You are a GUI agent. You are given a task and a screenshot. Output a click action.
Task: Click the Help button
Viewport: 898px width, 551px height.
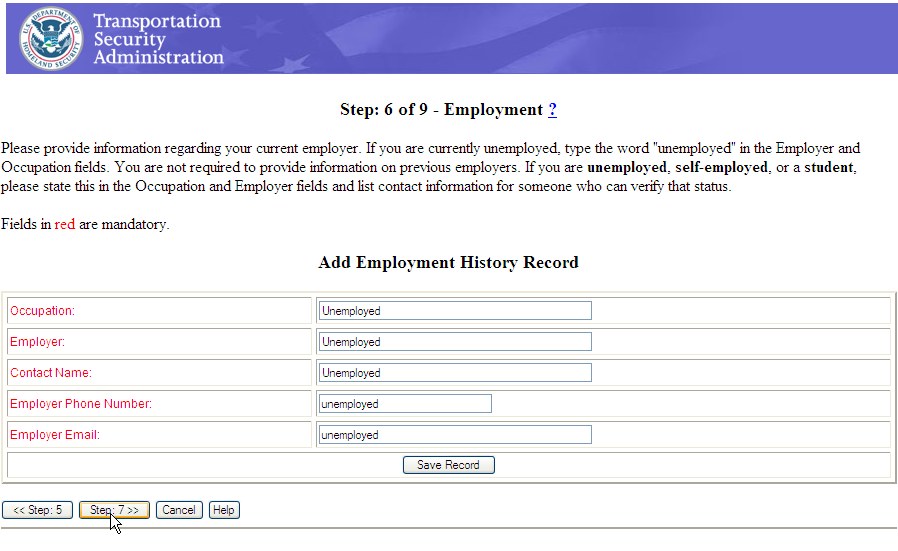tap(224, 510)
